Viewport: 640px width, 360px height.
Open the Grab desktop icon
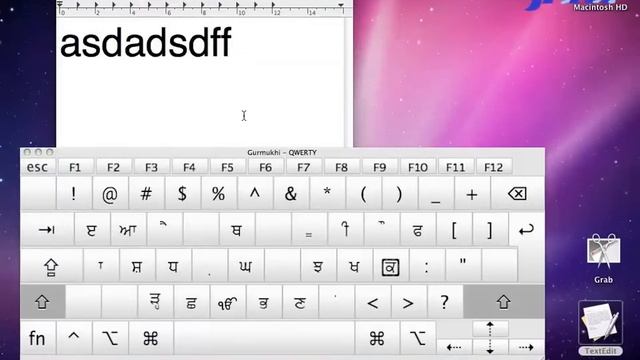coord(603,258)
